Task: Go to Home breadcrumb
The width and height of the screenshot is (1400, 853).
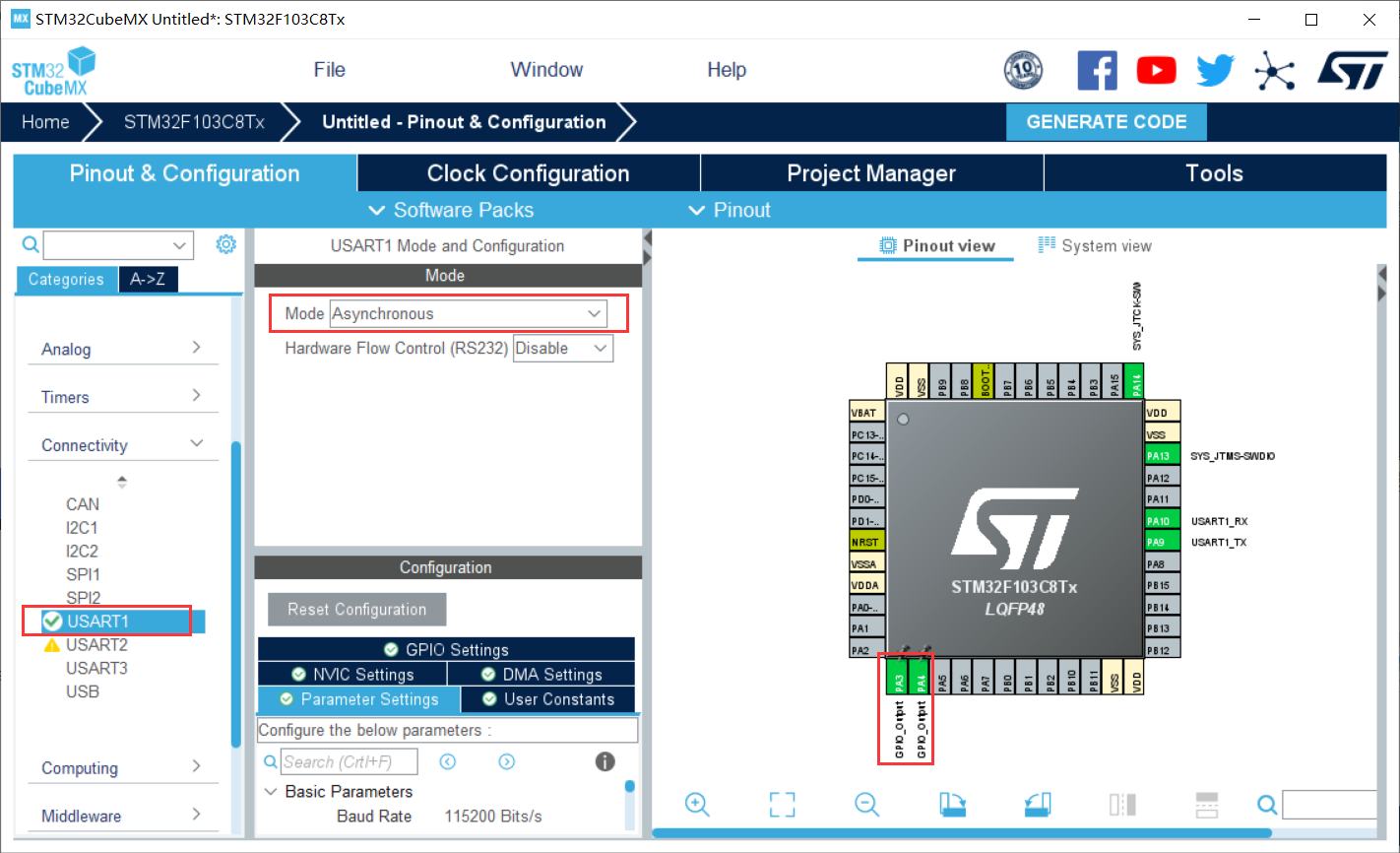Action: coord(45,122)
